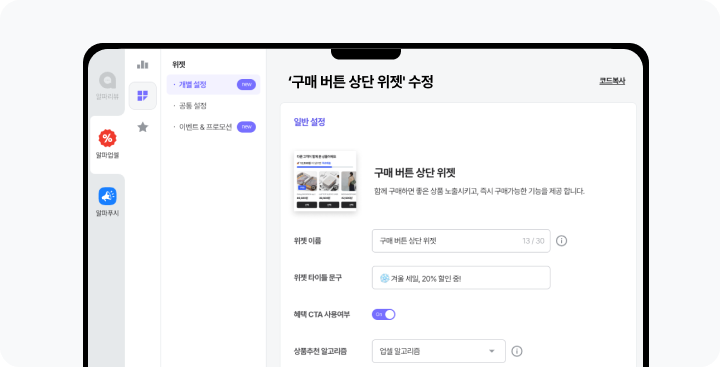Open 이벤트 & 프로모션 menu item
The image size is (720, 367).
205,127
